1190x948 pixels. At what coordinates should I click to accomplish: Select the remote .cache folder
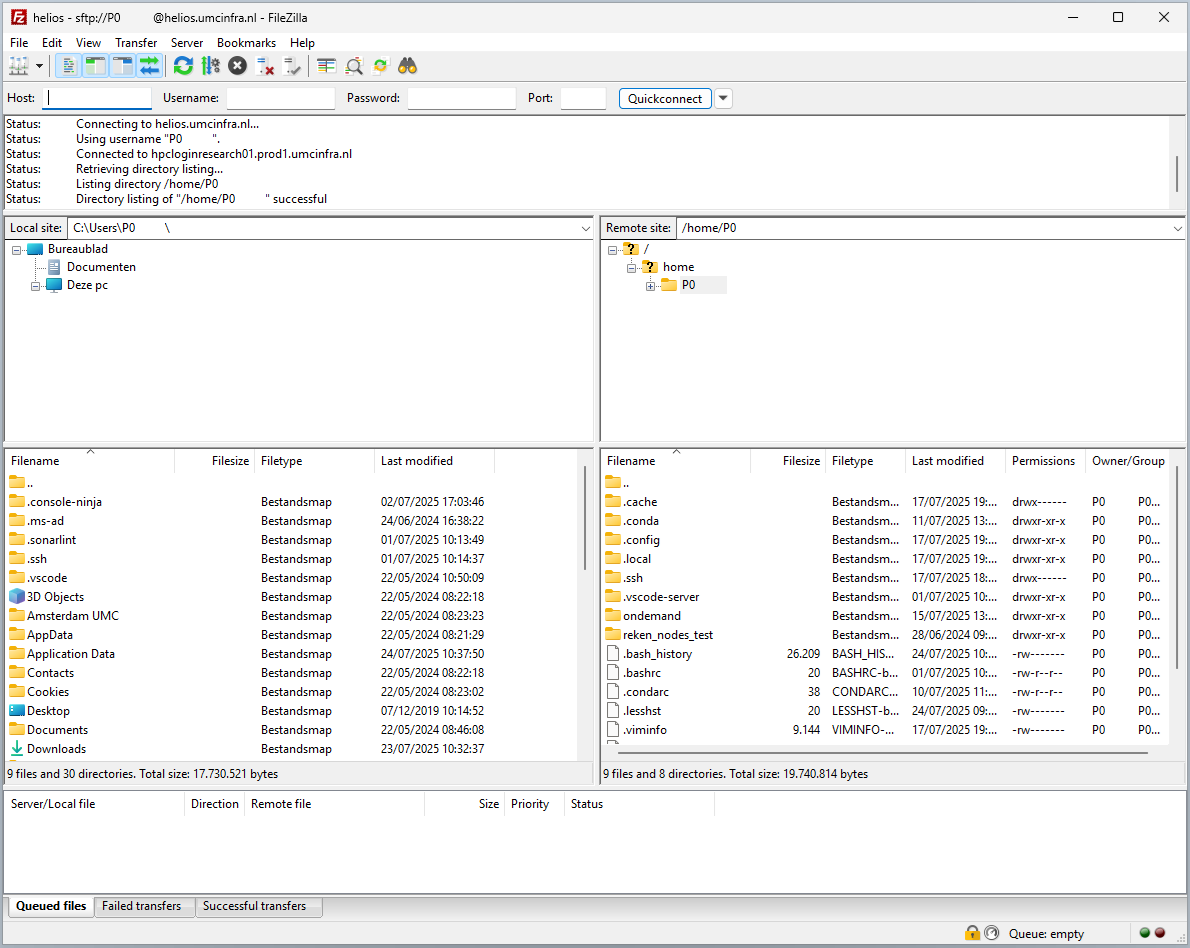[640, 502]
